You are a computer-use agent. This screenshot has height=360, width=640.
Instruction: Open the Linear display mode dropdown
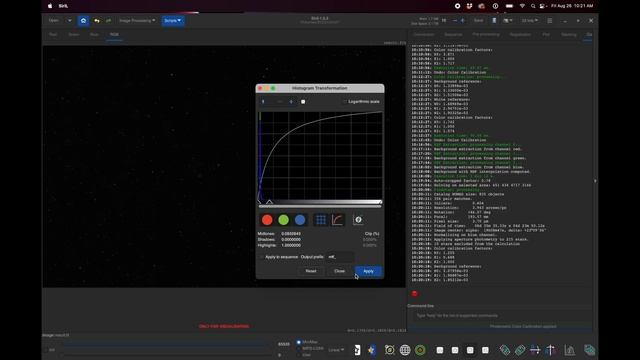[x=336, y=350]
